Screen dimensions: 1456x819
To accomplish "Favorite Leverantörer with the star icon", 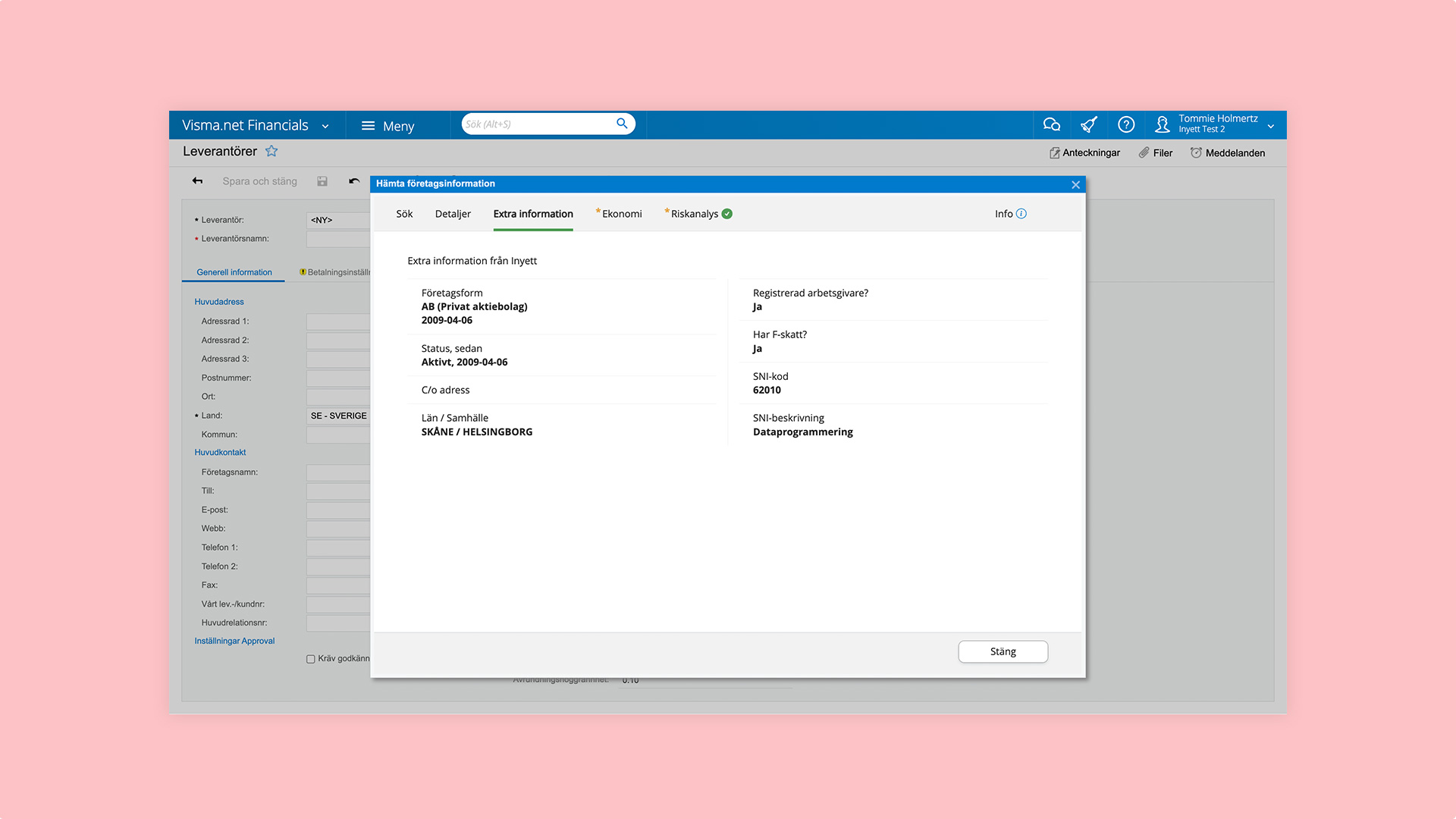I will tap(271, 151).
